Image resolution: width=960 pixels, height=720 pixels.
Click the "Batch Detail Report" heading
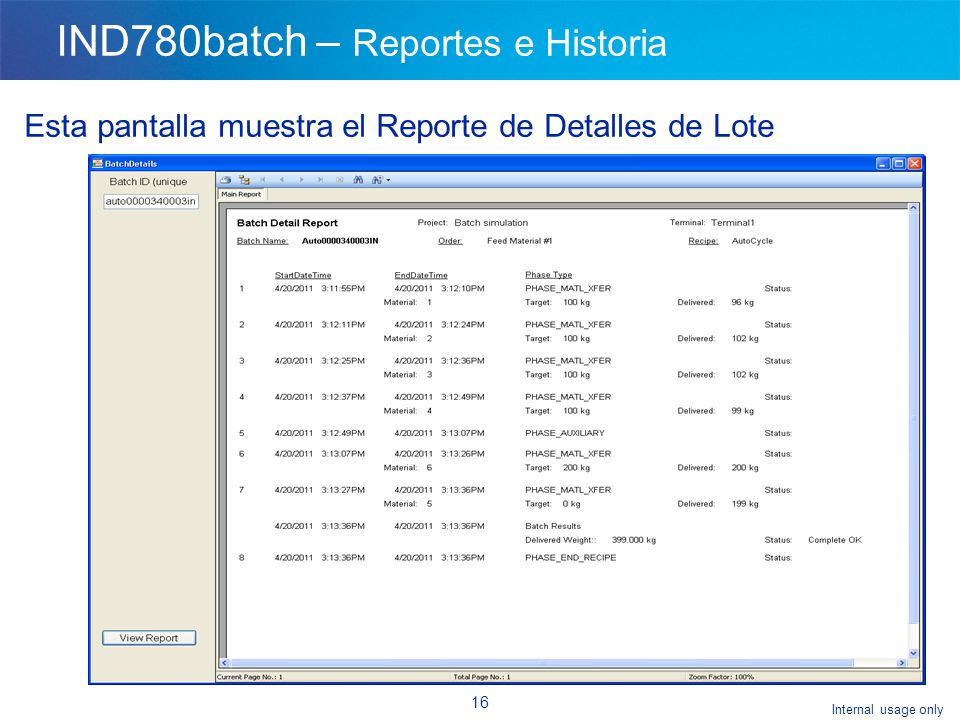(x=287, y=223)
